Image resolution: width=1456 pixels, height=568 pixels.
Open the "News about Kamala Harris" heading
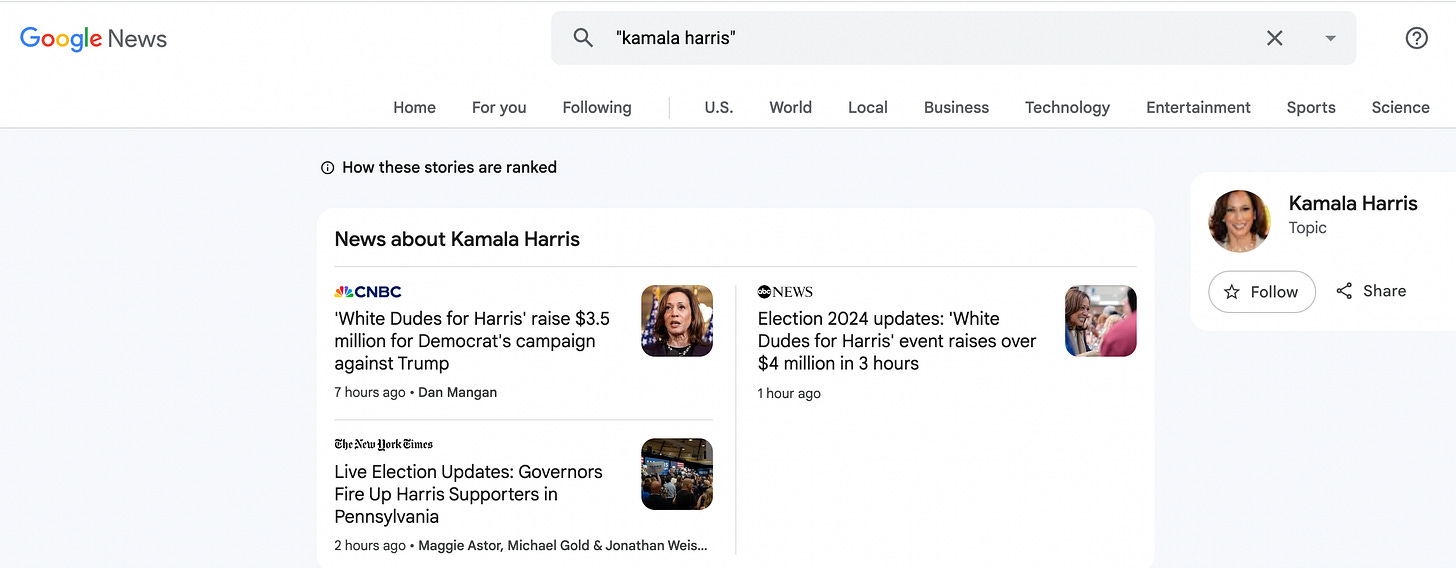click(457, 239)
